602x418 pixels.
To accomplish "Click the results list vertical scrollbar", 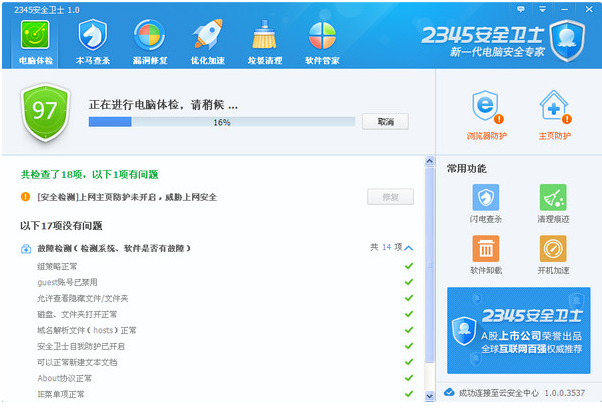I will click(x=429, y=300).
